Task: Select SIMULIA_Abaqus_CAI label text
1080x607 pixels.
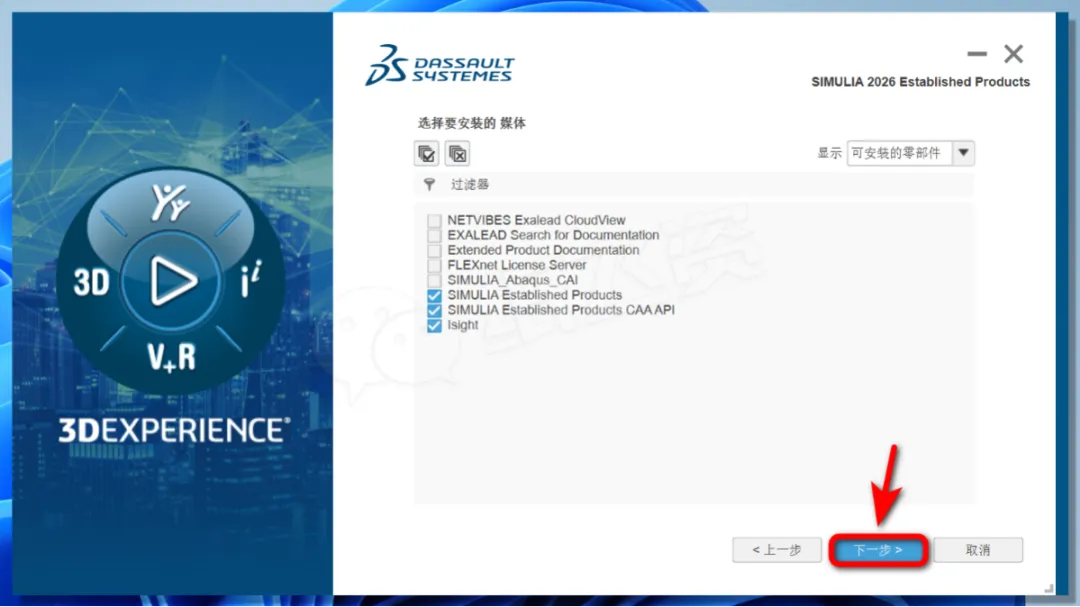Action: click(x=512, y=280)
